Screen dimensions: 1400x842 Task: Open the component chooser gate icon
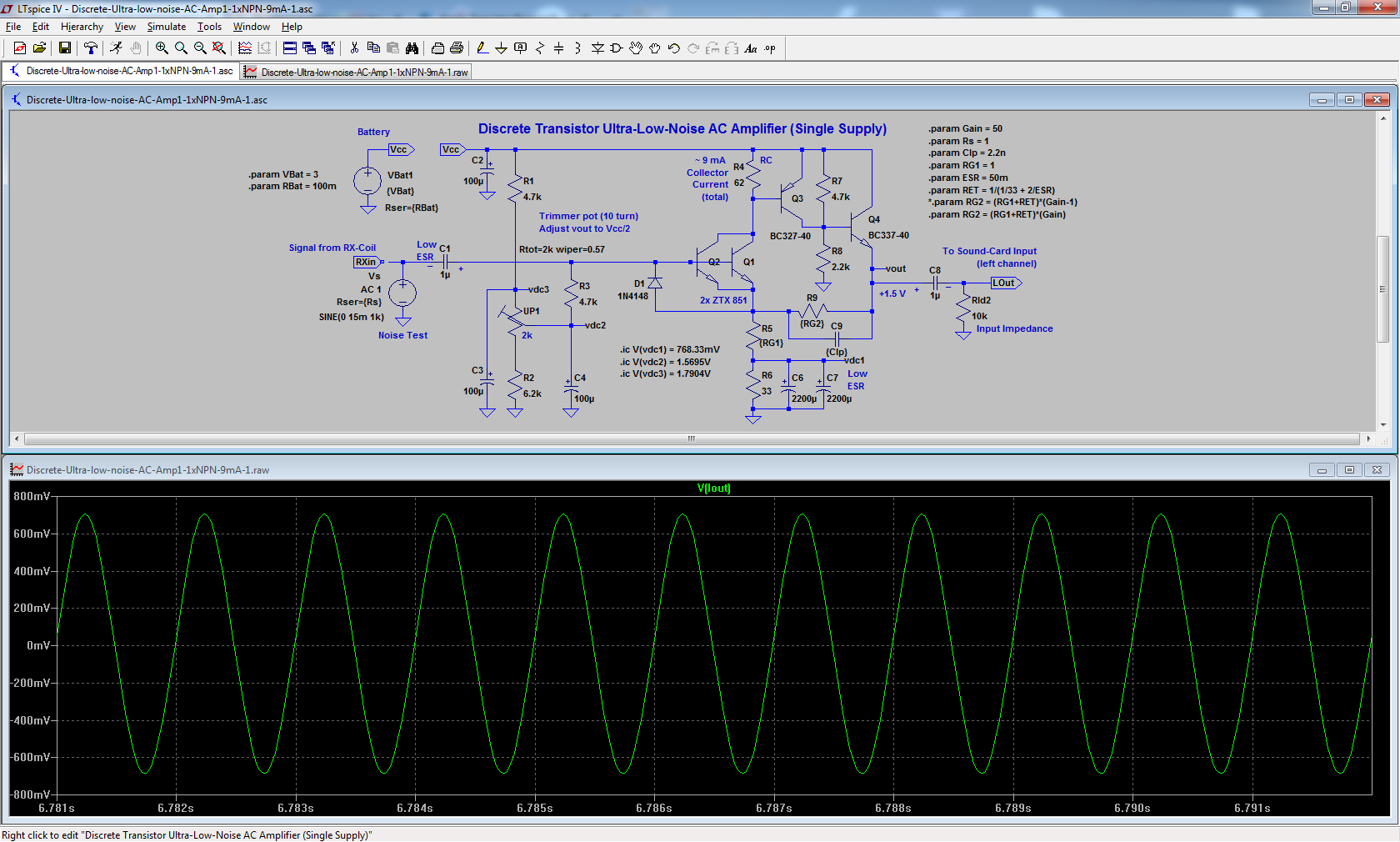[x=617, y=48]
